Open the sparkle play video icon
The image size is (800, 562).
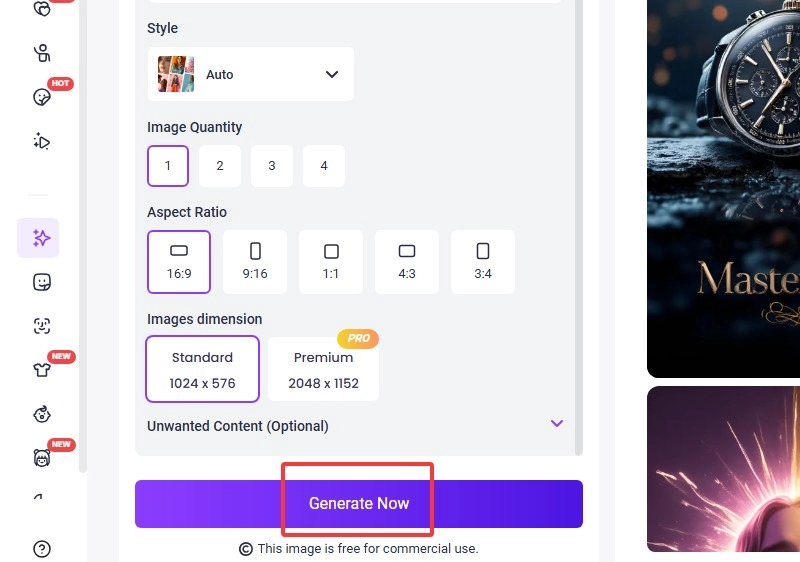tap(41, 141)
